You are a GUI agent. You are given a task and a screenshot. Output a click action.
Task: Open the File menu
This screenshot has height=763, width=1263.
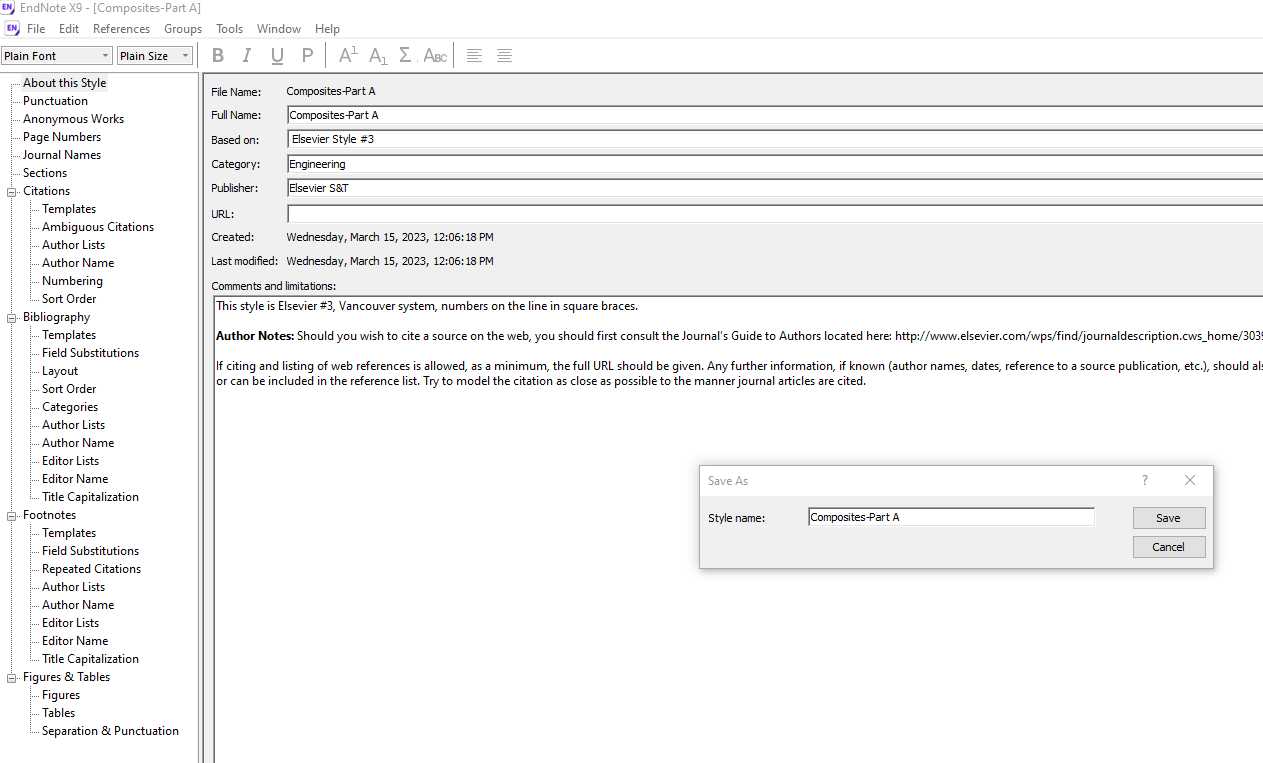coord(36,29)
